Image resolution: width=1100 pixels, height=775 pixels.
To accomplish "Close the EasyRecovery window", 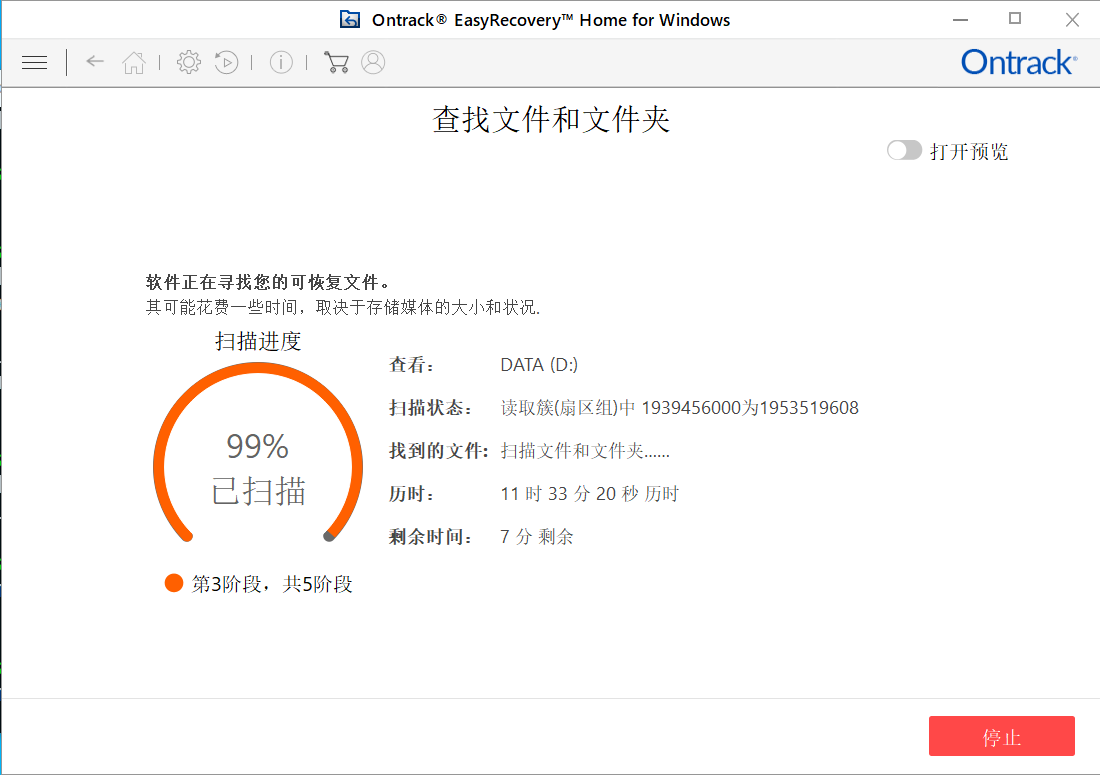I will tap(1072, 20).
